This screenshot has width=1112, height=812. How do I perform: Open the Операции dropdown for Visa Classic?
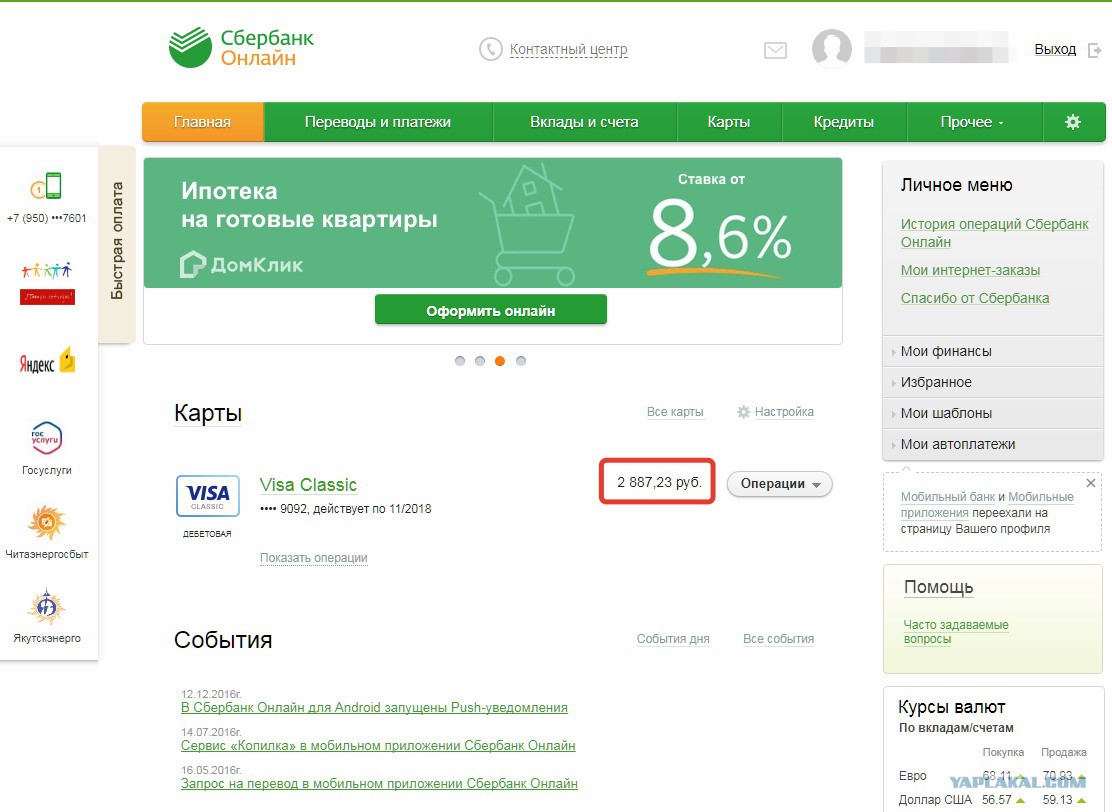[779, 484]
